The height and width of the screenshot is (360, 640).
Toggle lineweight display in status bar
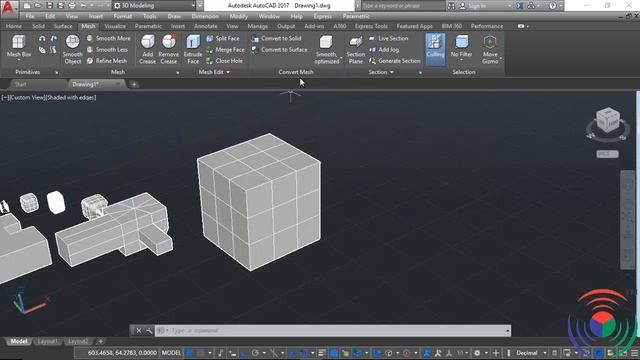(x=322, y=353)
